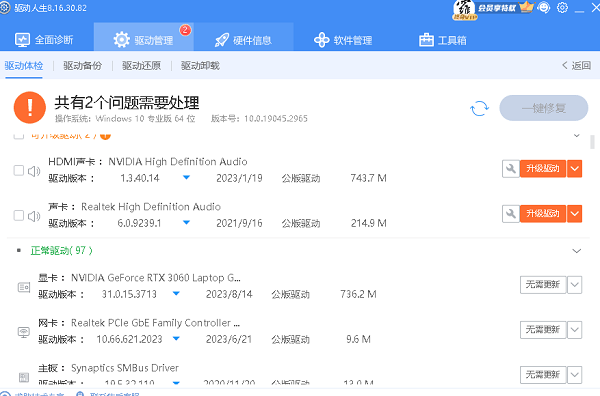Click 升级驱动 for NVIDIA High Definition Audio
Screen dimensions: 600x396
click(543, 169)
